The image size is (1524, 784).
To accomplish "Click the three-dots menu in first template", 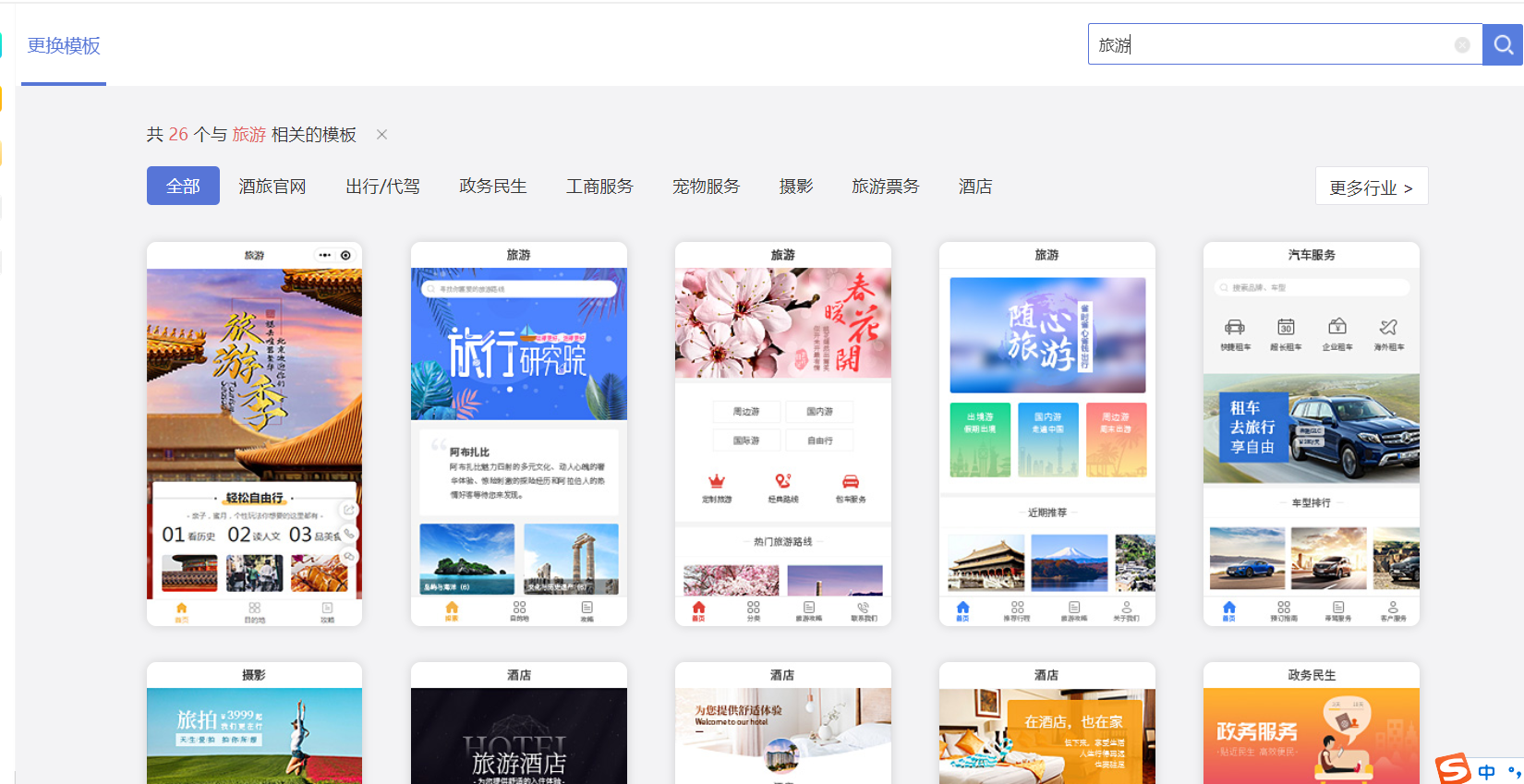I will pos(324,255).
